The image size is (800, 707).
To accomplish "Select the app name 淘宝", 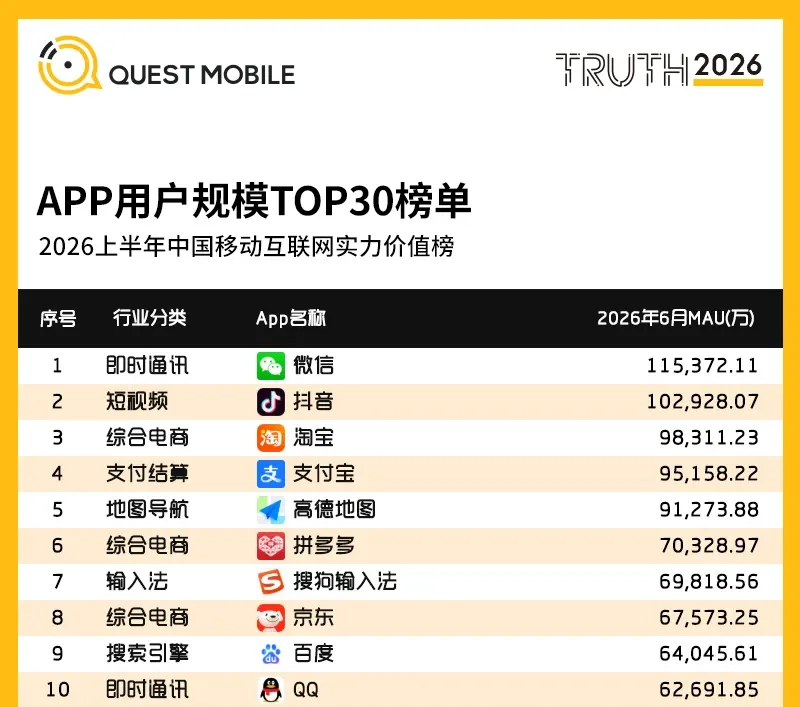I will click(313, 438).
